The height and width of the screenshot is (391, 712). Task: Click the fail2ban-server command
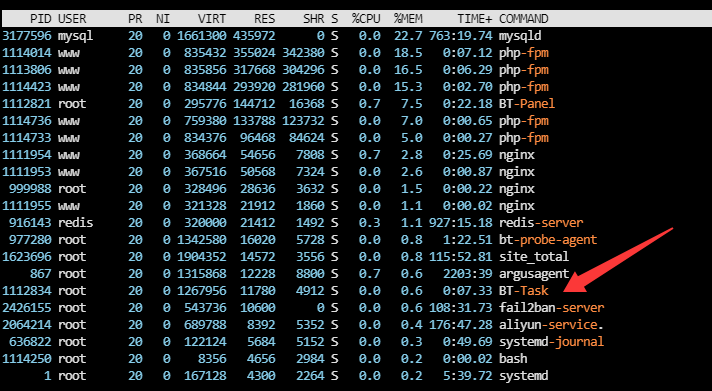[x=552, y=307]
